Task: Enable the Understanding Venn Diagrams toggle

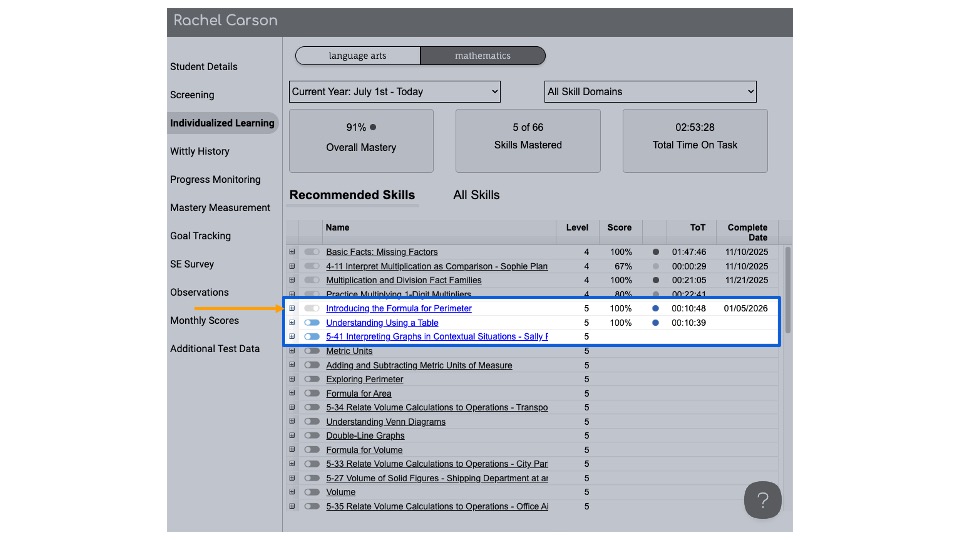Action: click(312, 421)
